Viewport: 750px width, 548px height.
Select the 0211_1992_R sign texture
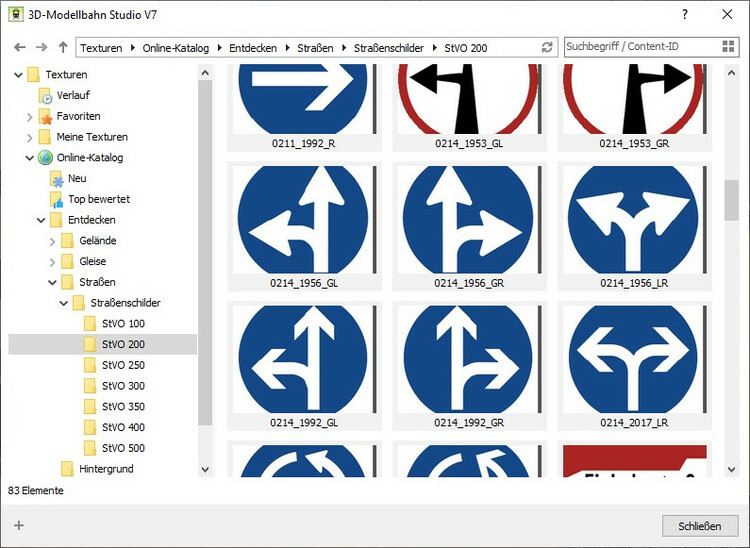pos(304,107)
